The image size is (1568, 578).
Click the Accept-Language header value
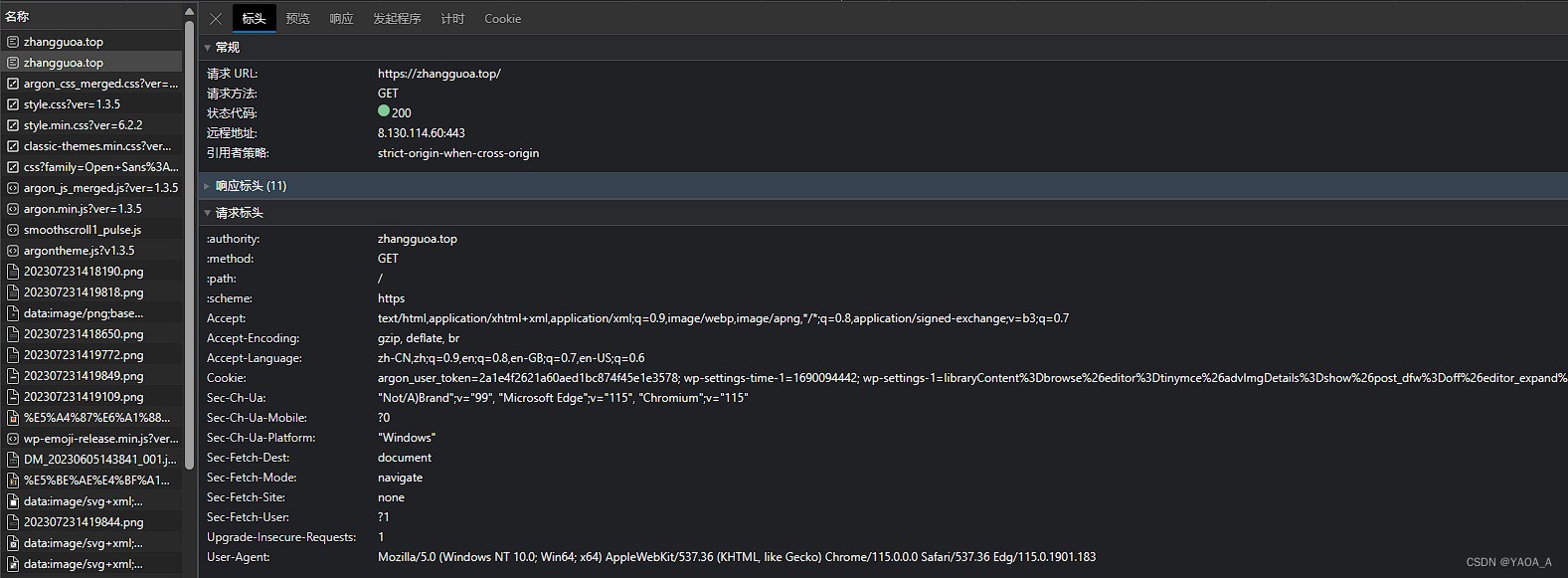[511, 358]
